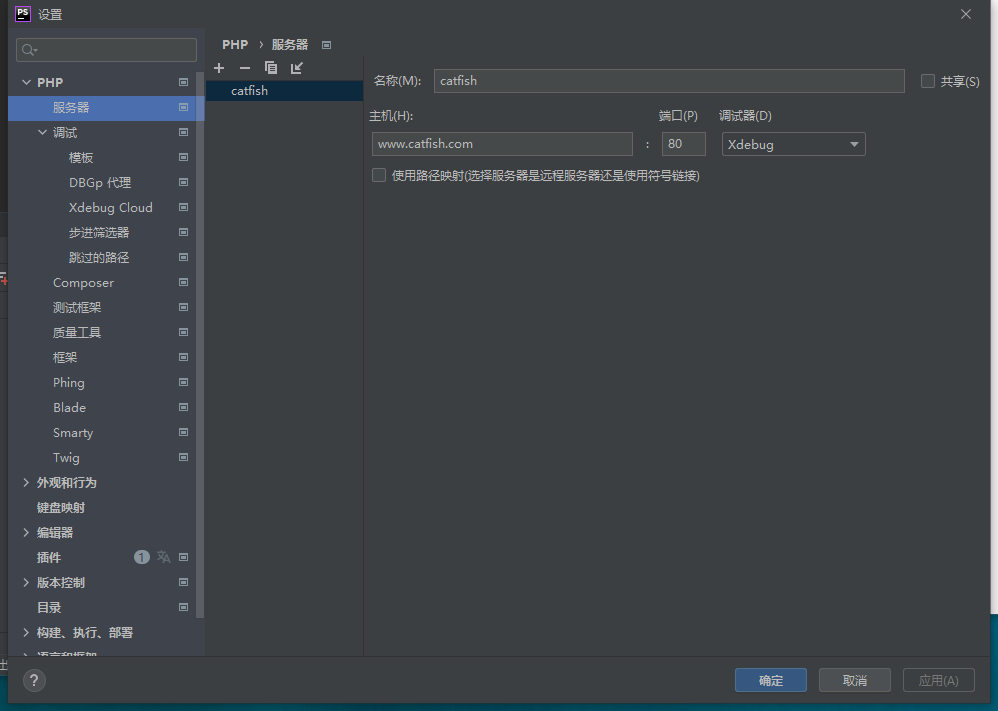The image size is (998, 711).
Task: Open 质量工具 settings page
Action: coord(77,332)
